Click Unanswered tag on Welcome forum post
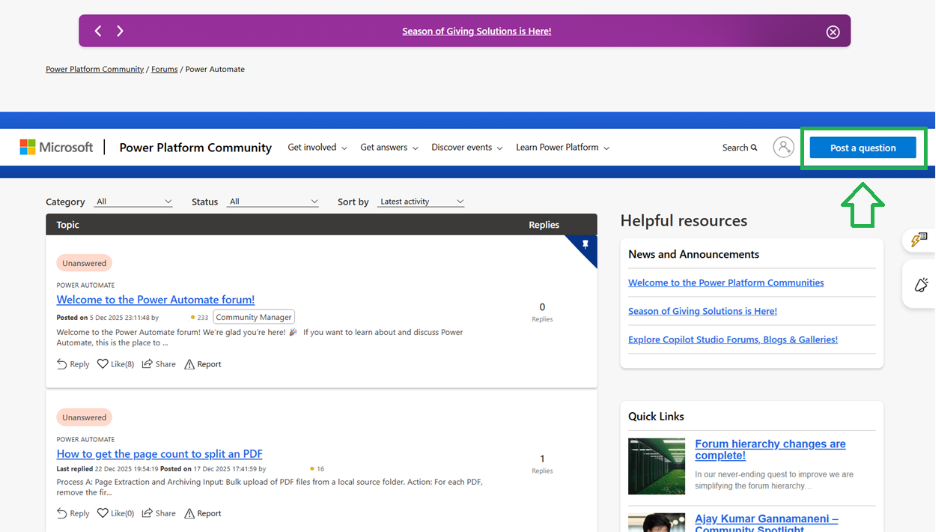This screenshot has height=532, width=936. point(84,263)
